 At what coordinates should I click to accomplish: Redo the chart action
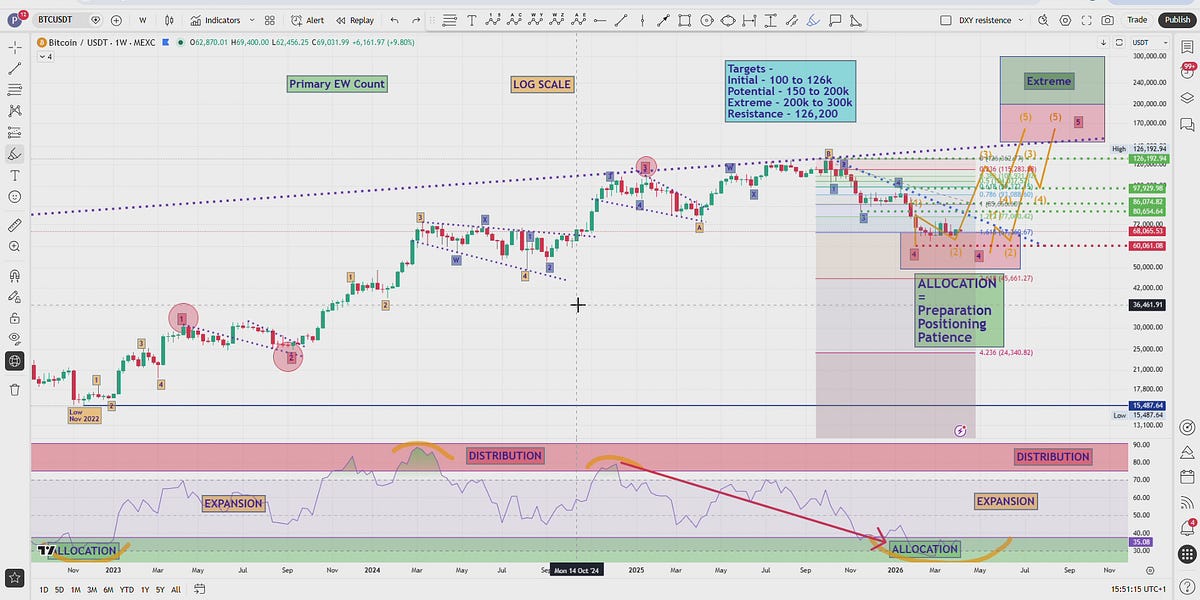(x=416, y=19)
